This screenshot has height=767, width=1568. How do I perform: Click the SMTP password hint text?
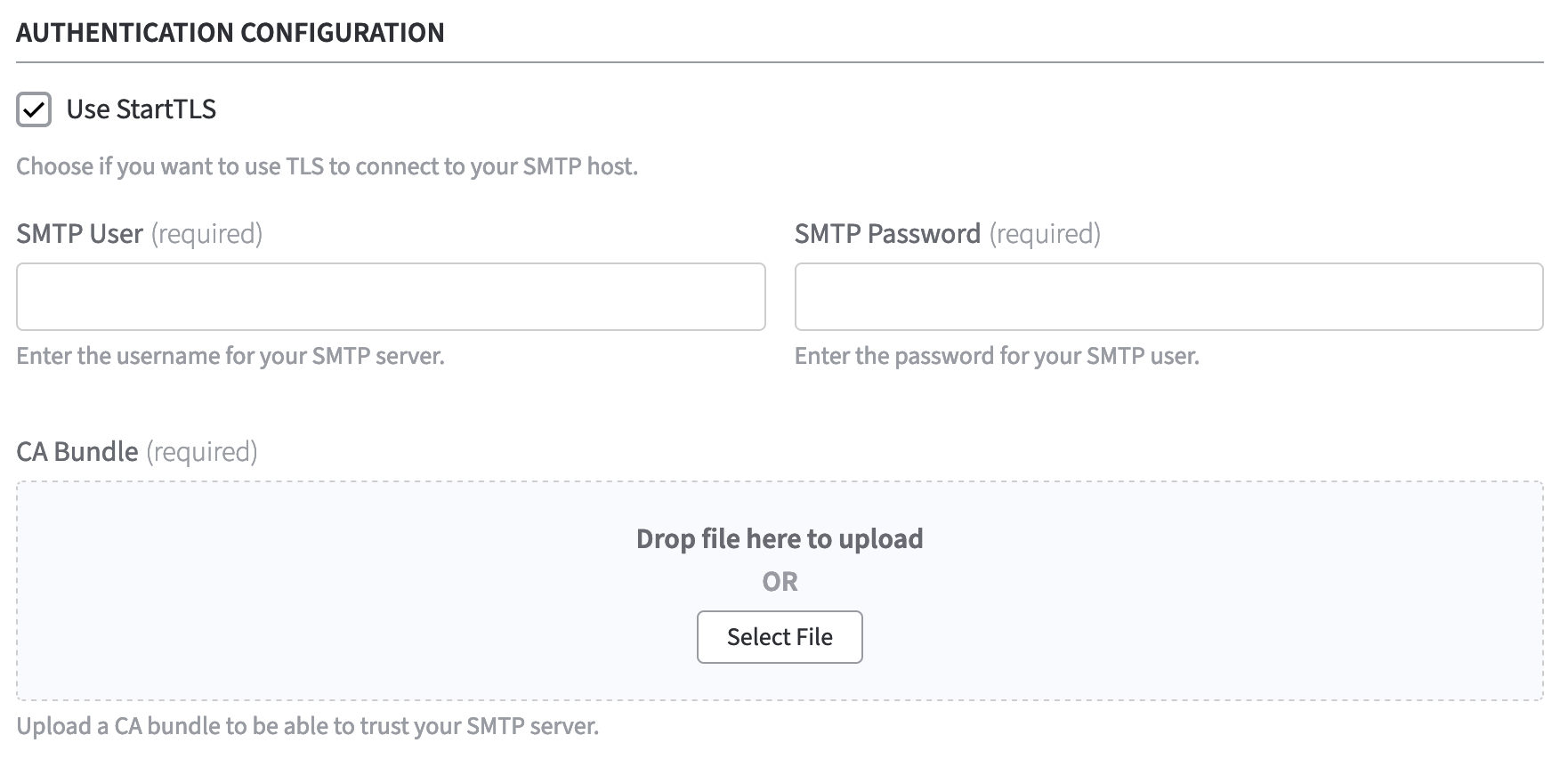[997, 357]
